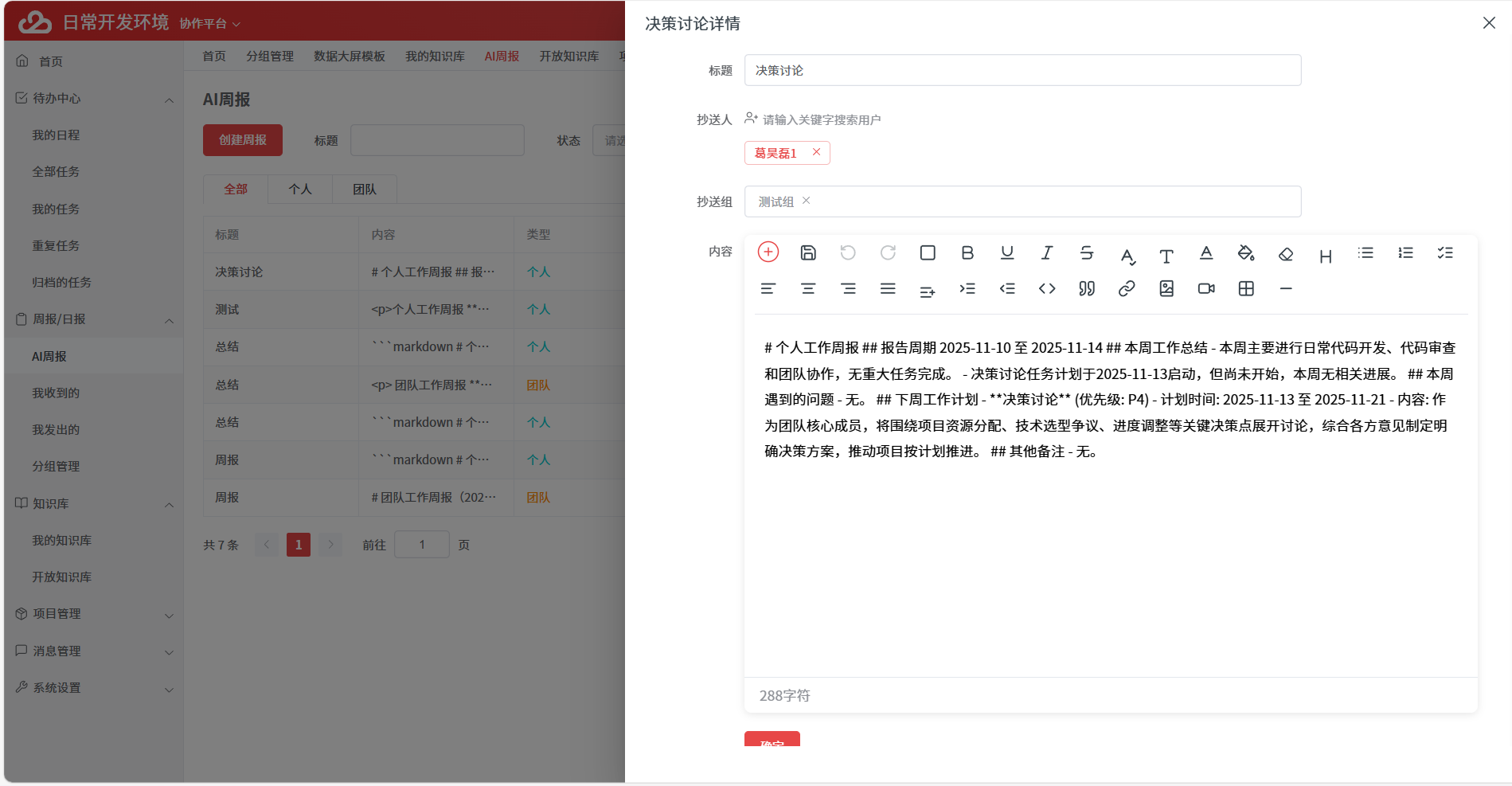
Task: Align text right in editor
Action: point(848,288)
